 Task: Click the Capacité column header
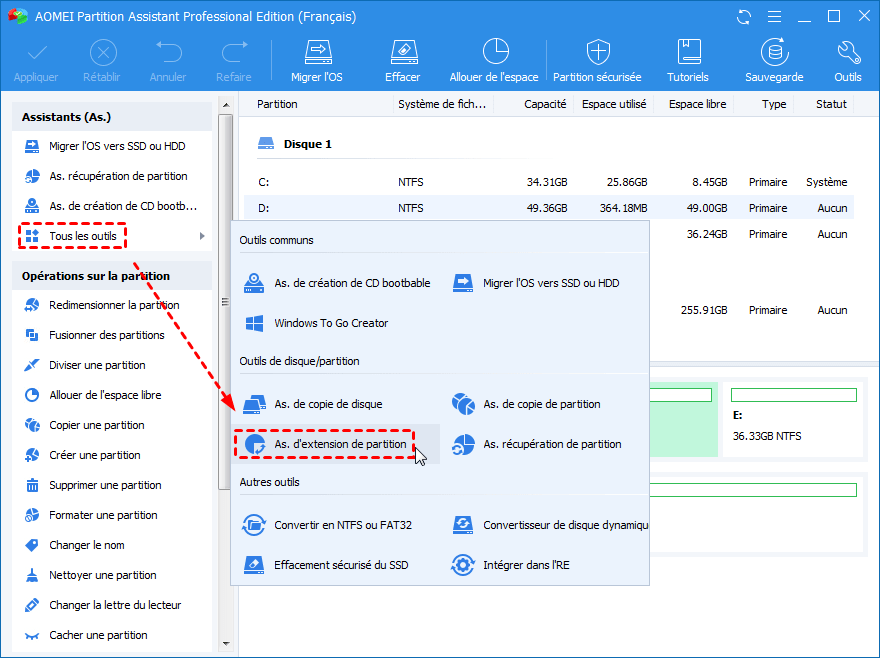coord(545,104)
